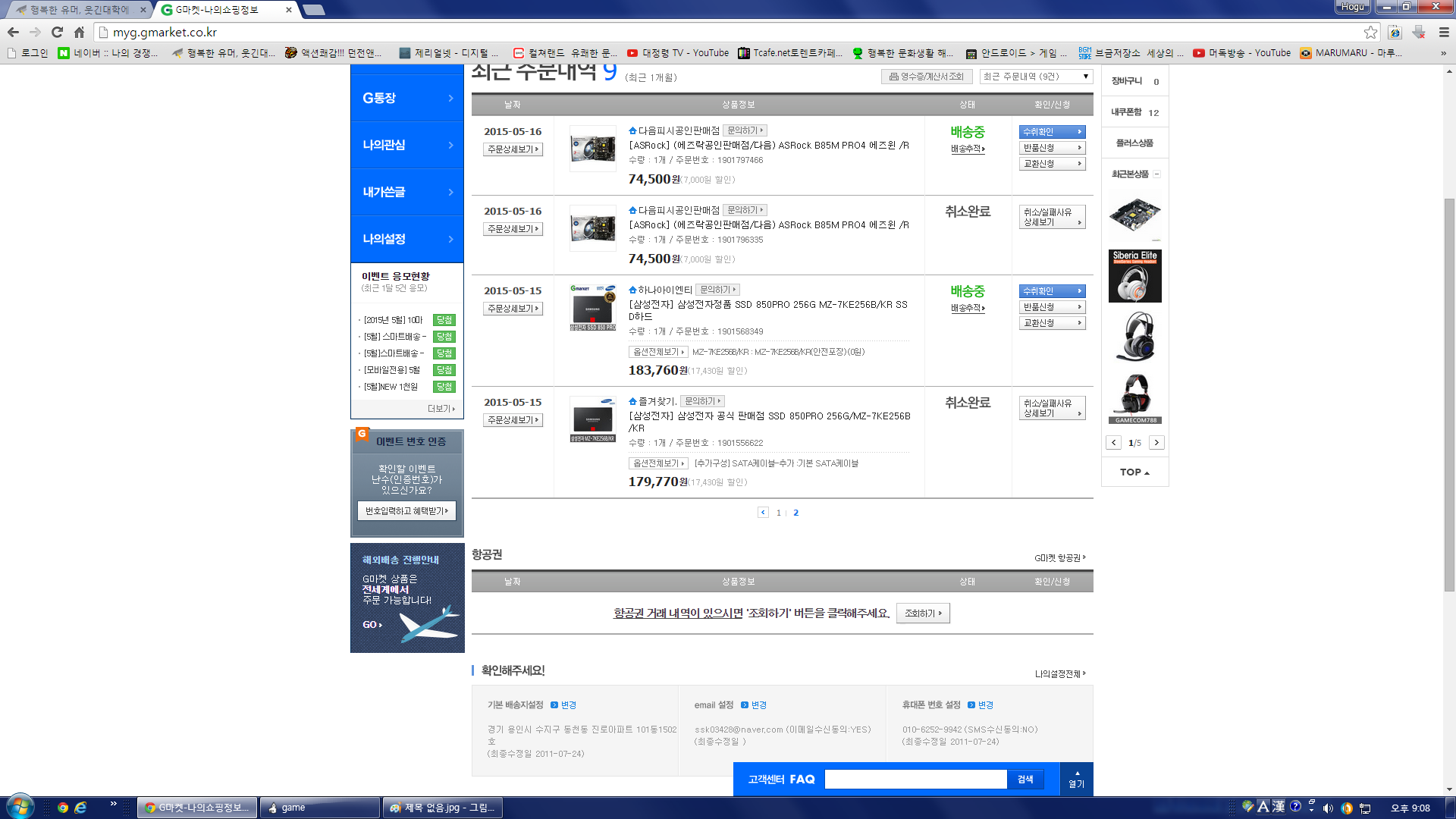The width and height of the screenshot is (1456, 819).
Task: Click the Siberia Elite headset thumbnail
Action: point(1134,277)
